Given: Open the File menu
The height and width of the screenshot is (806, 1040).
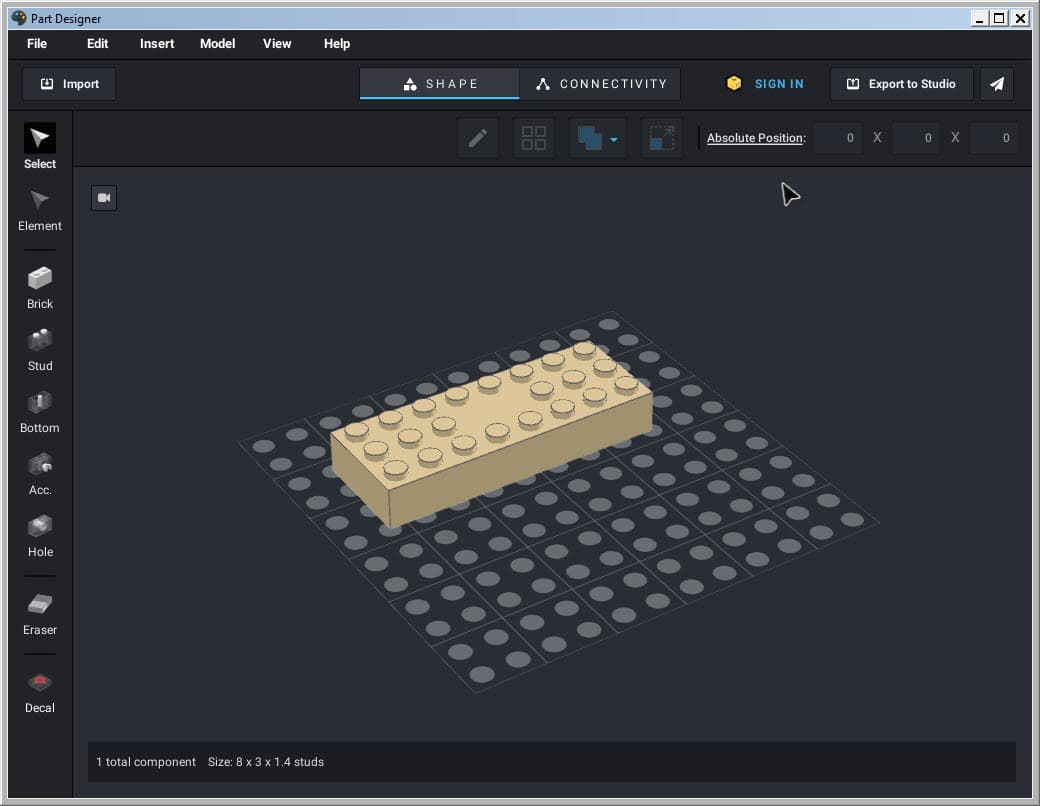Looking at the screenshot, I should (x=37, y=44).
